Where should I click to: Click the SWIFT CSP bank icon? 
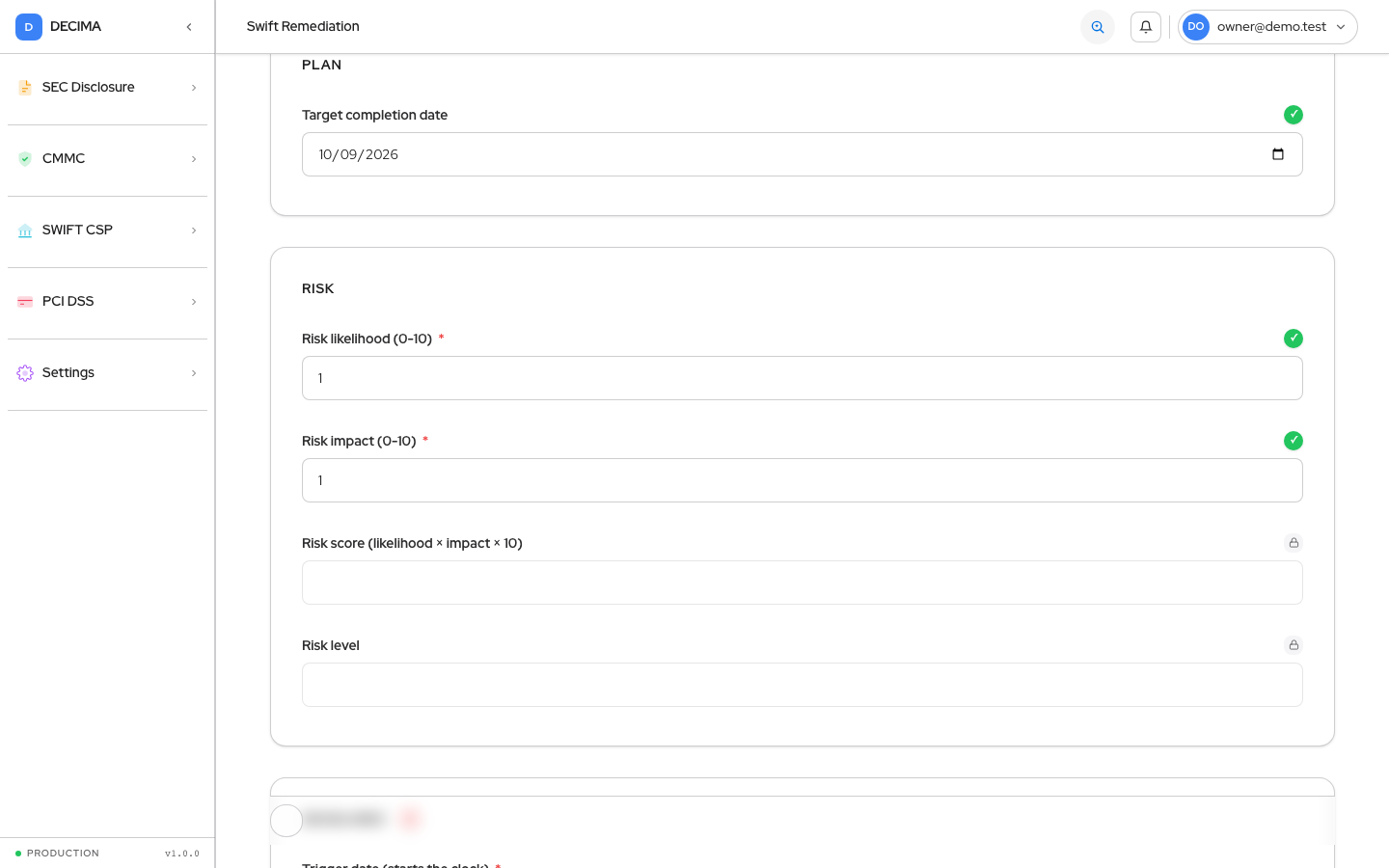pyautogui.click(x=25, y=231)
